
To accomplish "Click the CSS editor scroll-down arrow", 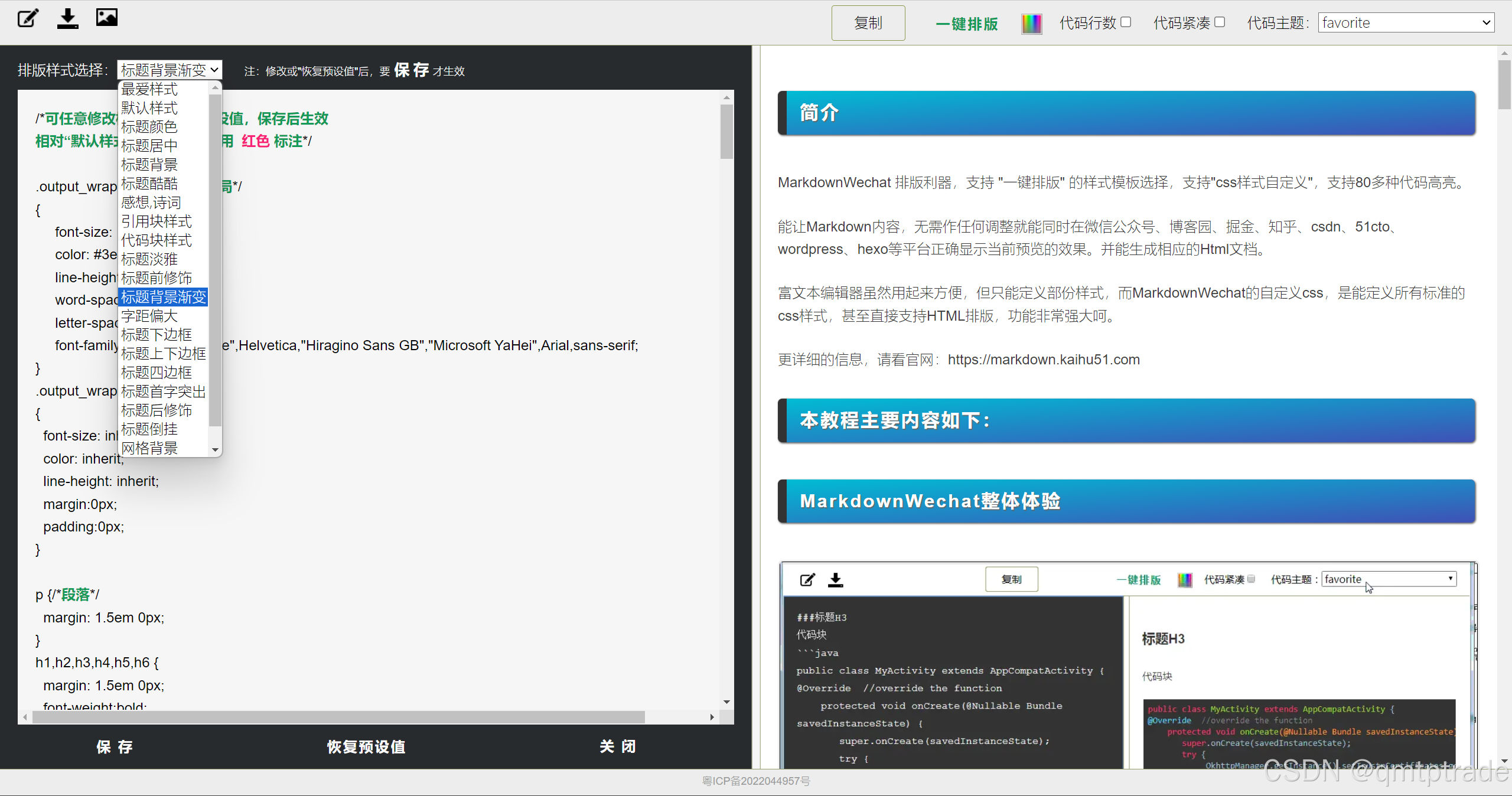I will (726, 702).
